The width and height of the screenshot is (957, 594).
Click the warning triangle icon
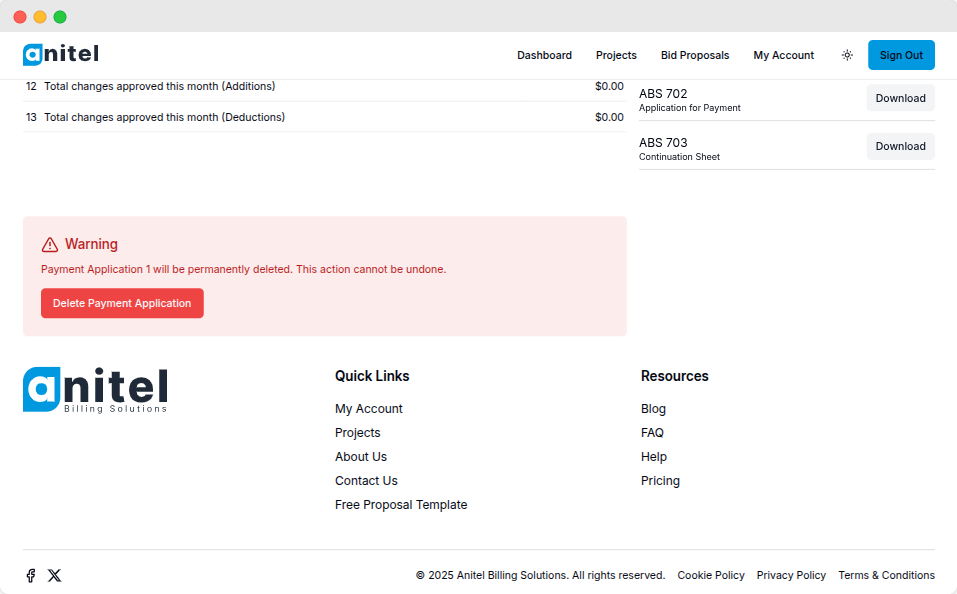[50, 243]
